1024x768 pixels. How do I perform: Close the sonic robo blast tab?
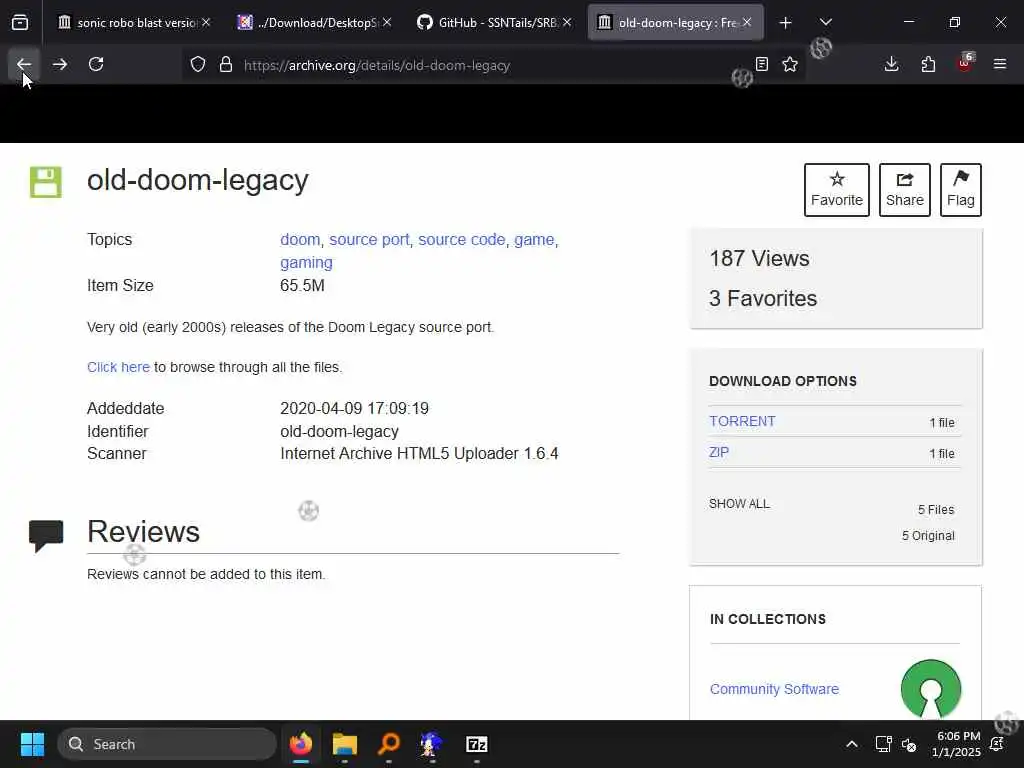tap(206, 23)
